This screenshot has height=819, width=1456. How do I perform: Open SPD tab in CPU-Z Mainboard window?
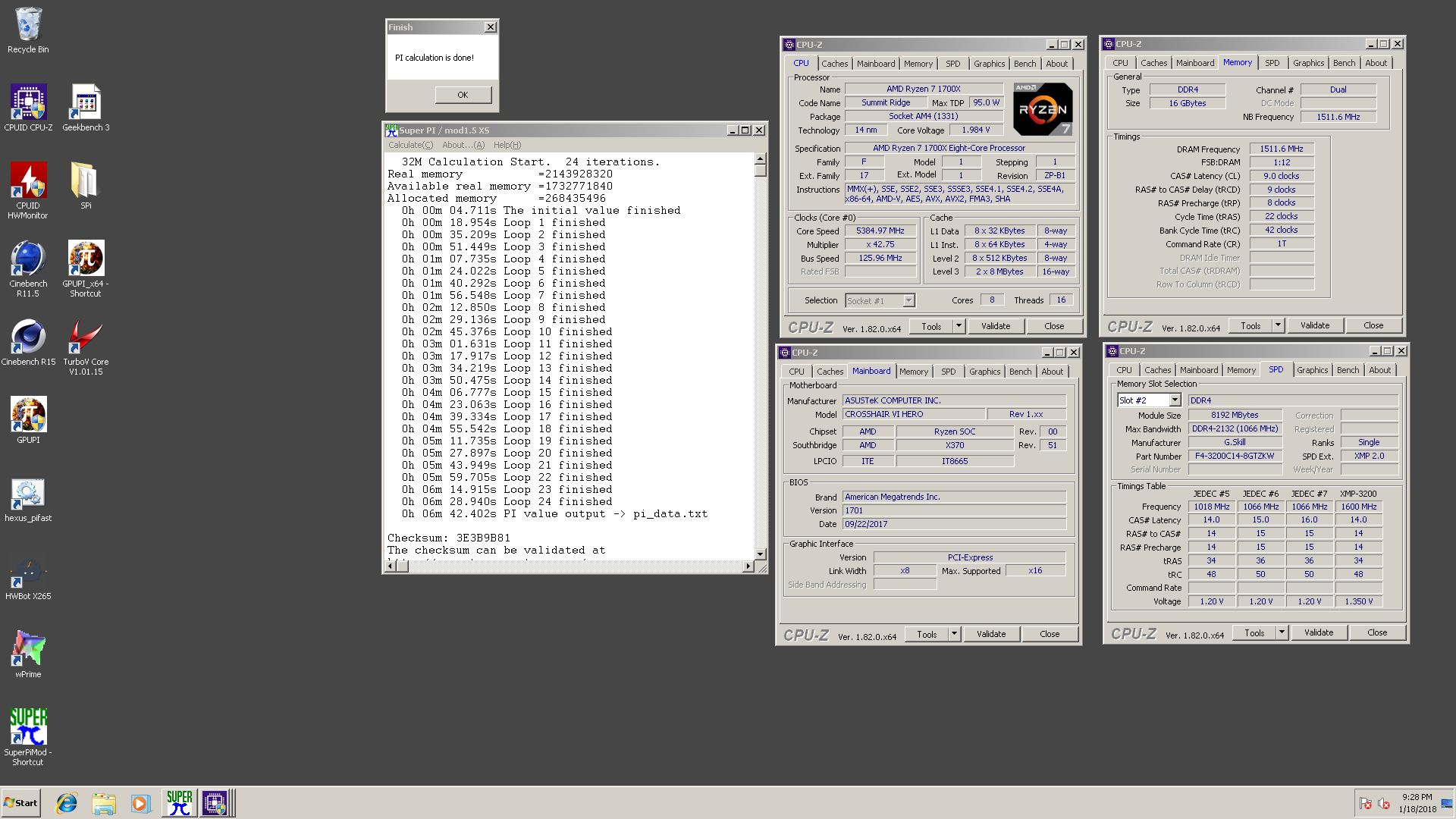[x=948, y=372]
